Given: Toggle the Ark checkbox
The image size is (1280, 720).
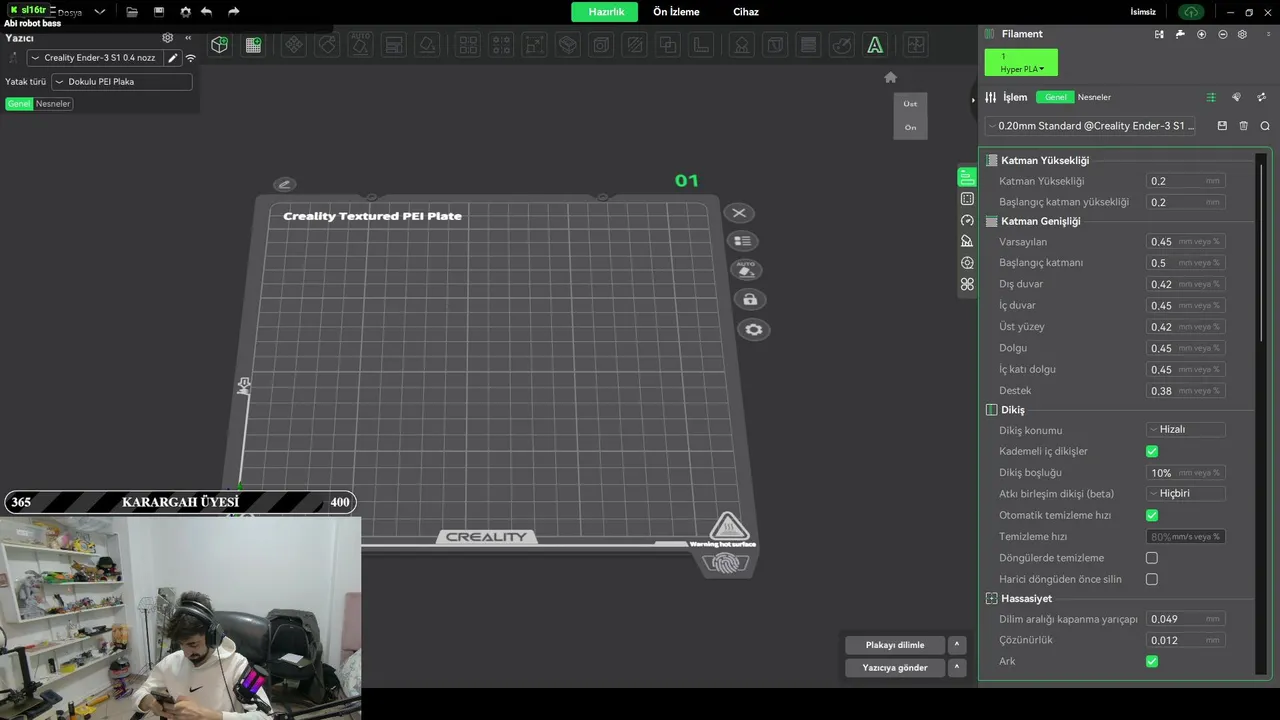Looking at the screenshot, I should [1152, 661].
